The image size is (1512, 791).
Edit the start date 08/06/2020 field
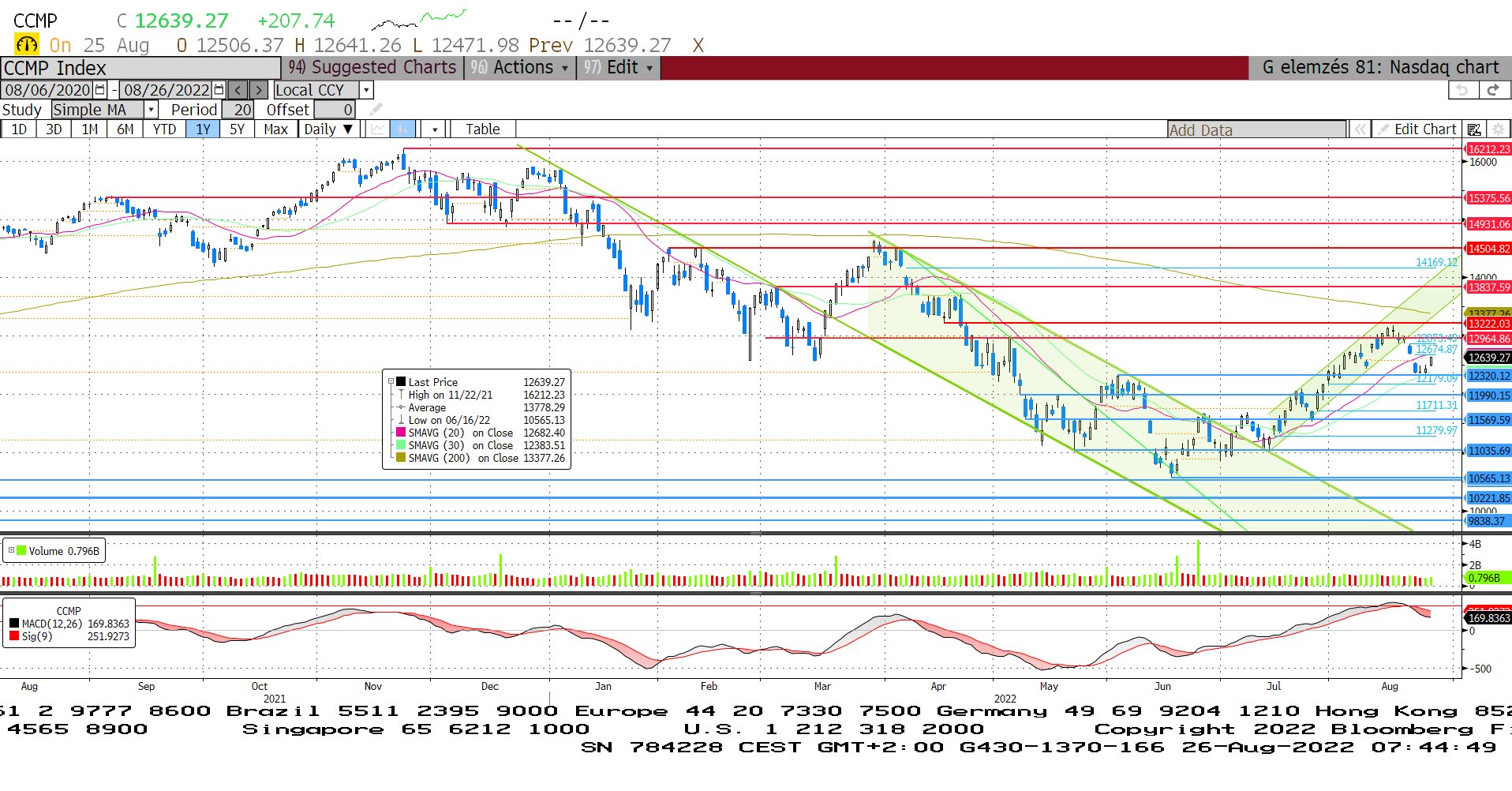[x=48, y=90]
